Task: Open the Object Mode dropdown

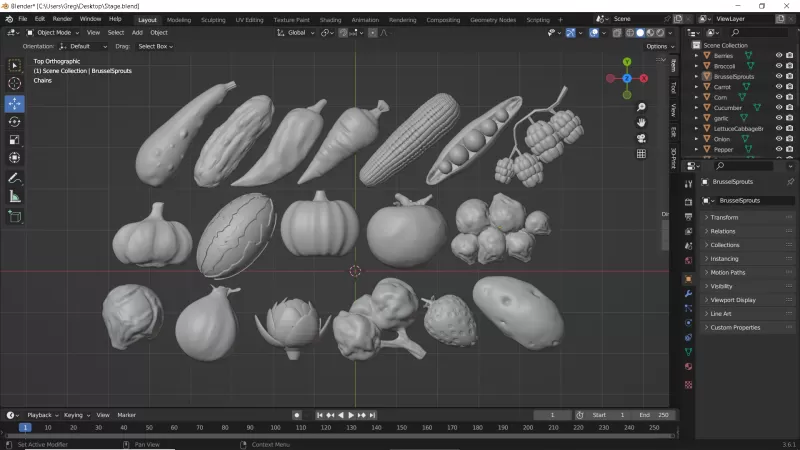Action: pyautogui.click(x=55, y=32)
